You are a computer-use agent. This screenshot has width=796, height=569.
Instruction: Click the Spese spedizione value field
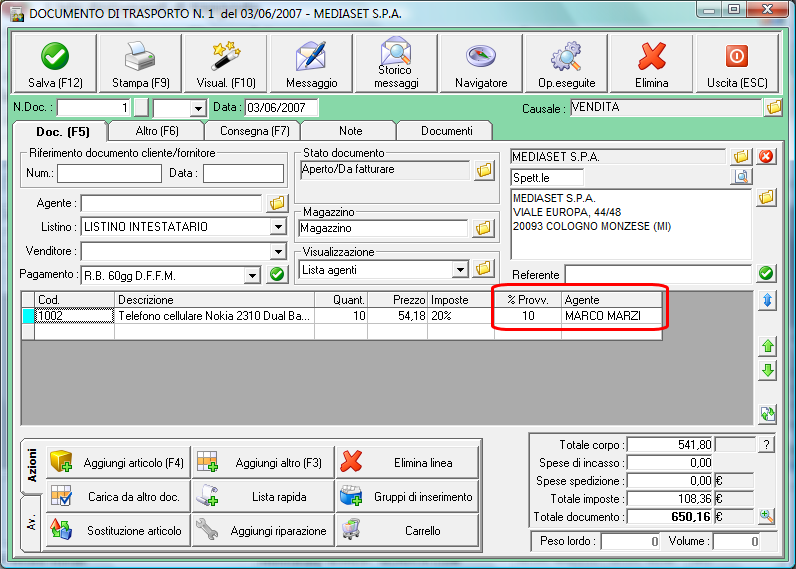tap(670, 481)
